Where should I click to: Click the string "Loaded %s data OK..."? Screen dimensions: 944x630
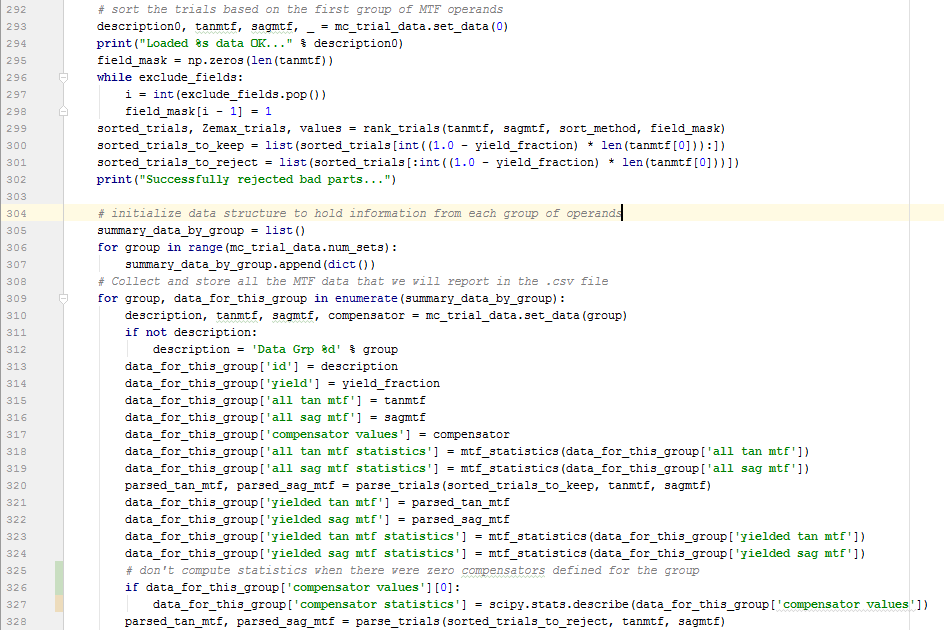[216, 43]
